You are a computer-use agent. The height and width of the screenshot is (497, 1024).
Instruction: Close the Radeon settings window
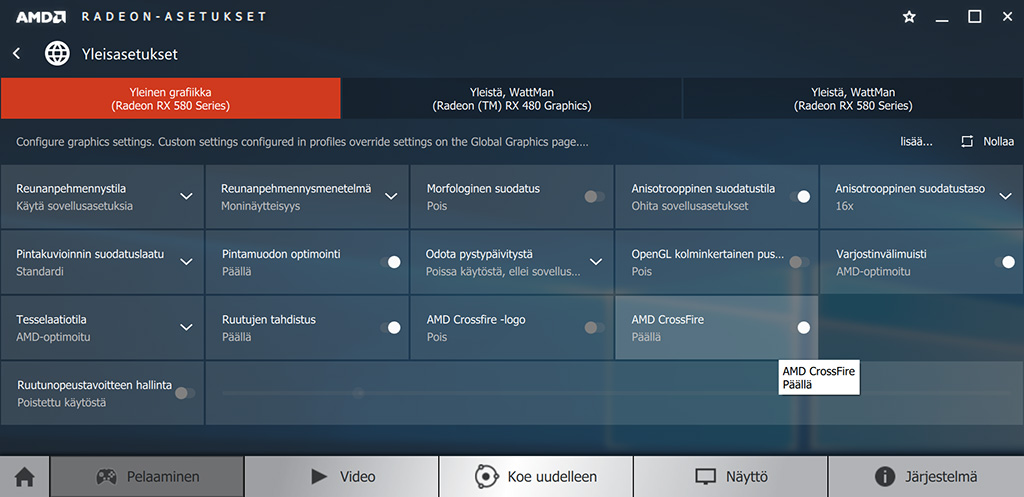pos(1008,17)
